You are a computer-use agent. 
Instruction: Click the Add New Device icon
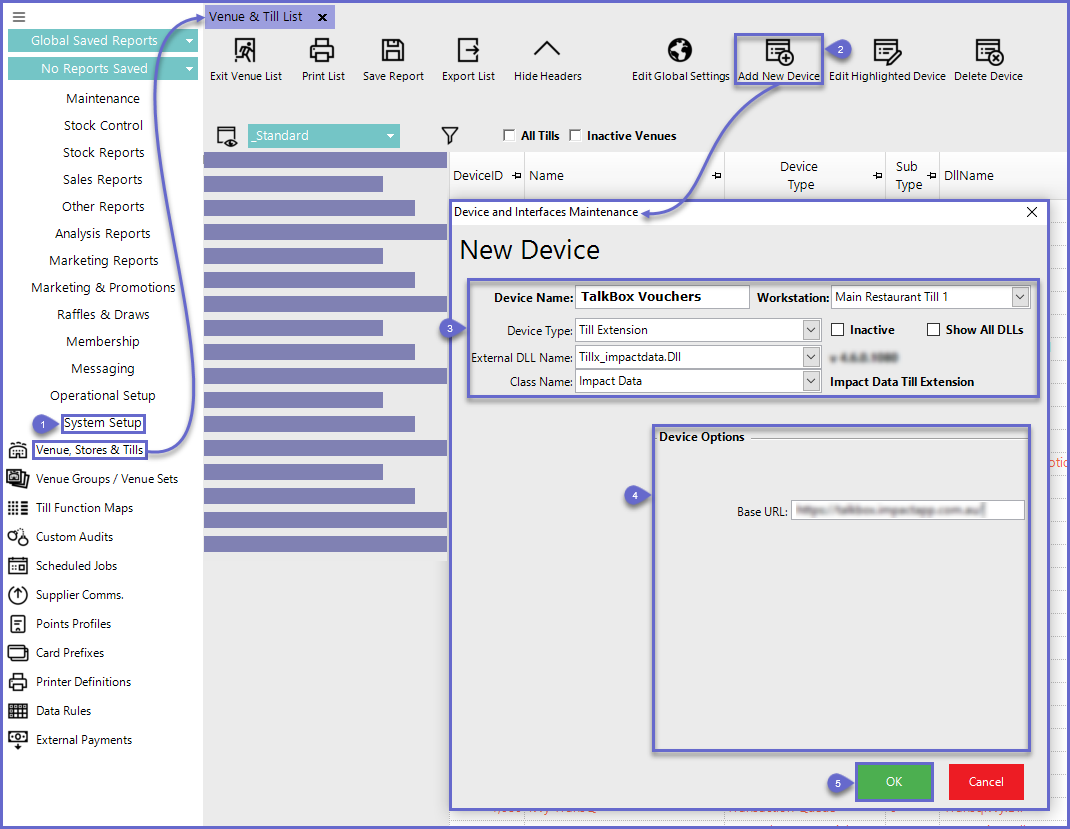[x=779, y=51]
